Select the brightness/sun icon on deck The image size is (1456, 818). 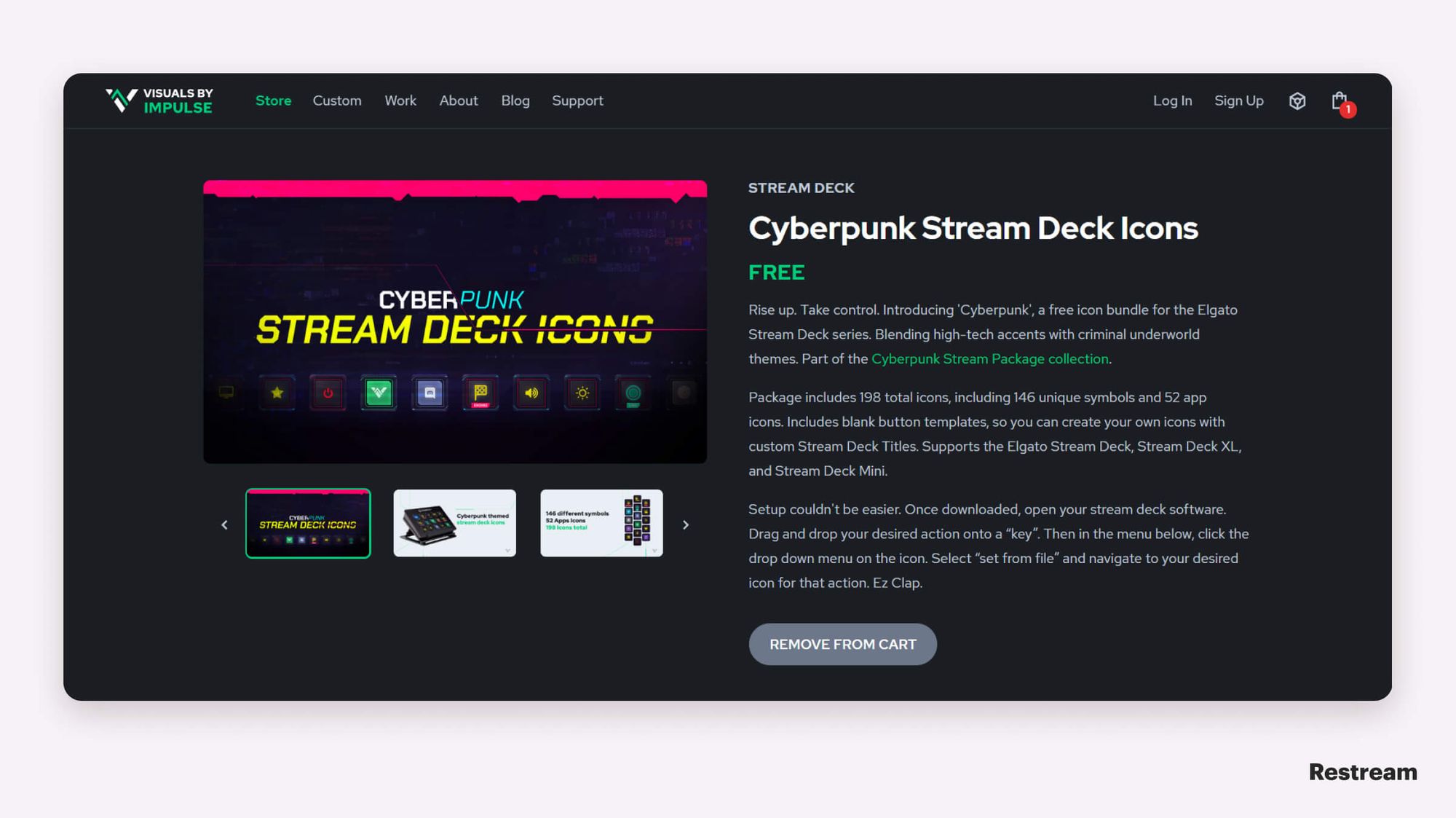(582, 392)
